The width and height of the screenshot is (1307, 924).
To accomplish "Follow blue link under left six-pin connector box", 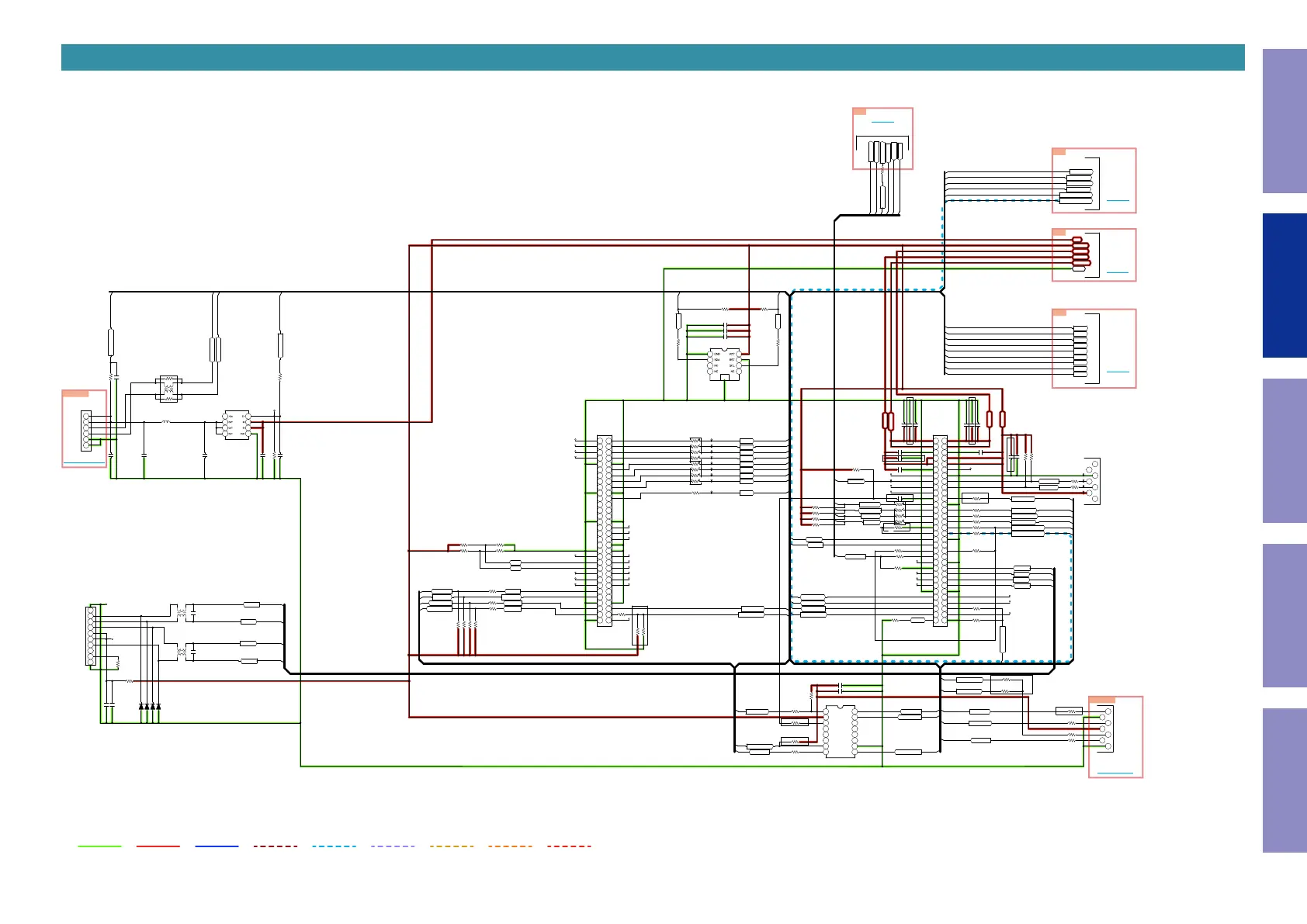I will point(84,462).
